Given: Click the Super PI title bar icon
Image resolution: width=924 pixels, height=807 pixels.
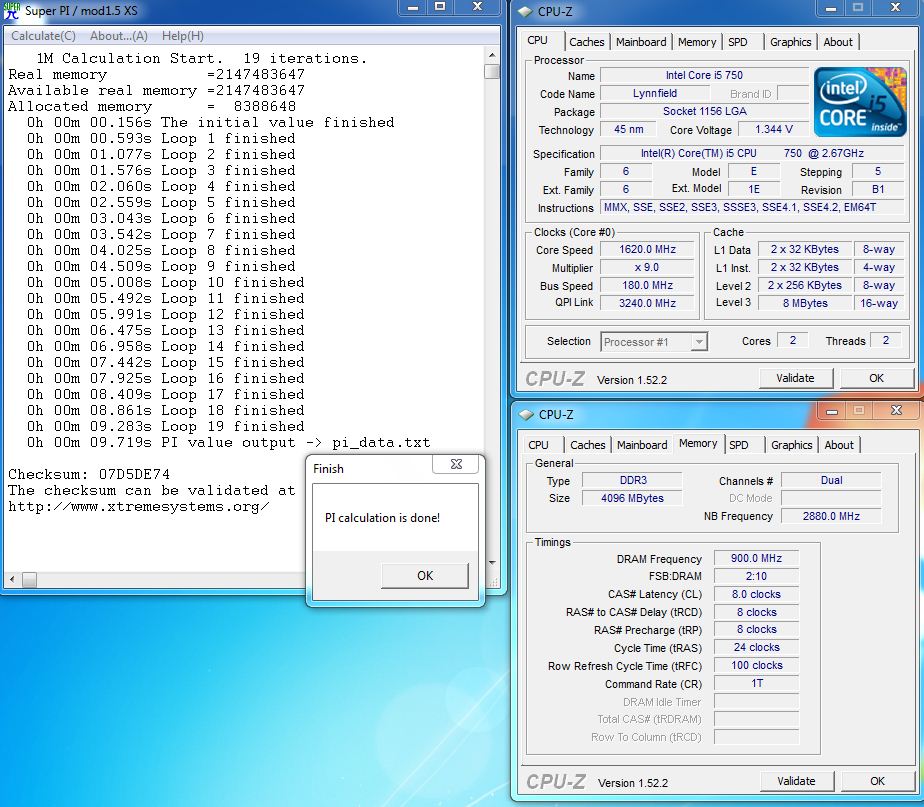Looking at the screenshot, I should pyautogui.click(x=11, y=11).
